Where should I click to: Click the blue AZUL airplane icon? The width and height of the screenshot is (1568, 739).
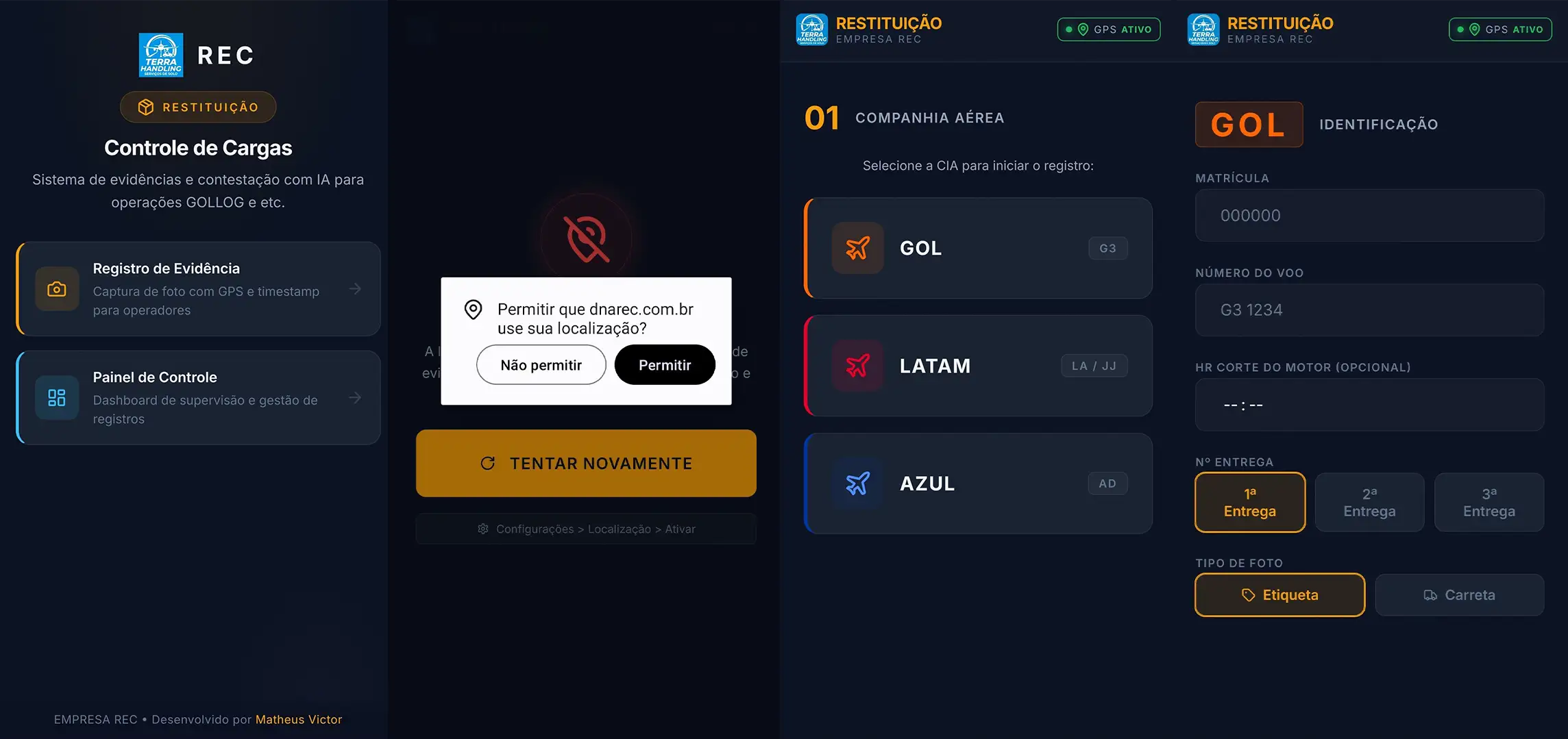coord(857,484)
